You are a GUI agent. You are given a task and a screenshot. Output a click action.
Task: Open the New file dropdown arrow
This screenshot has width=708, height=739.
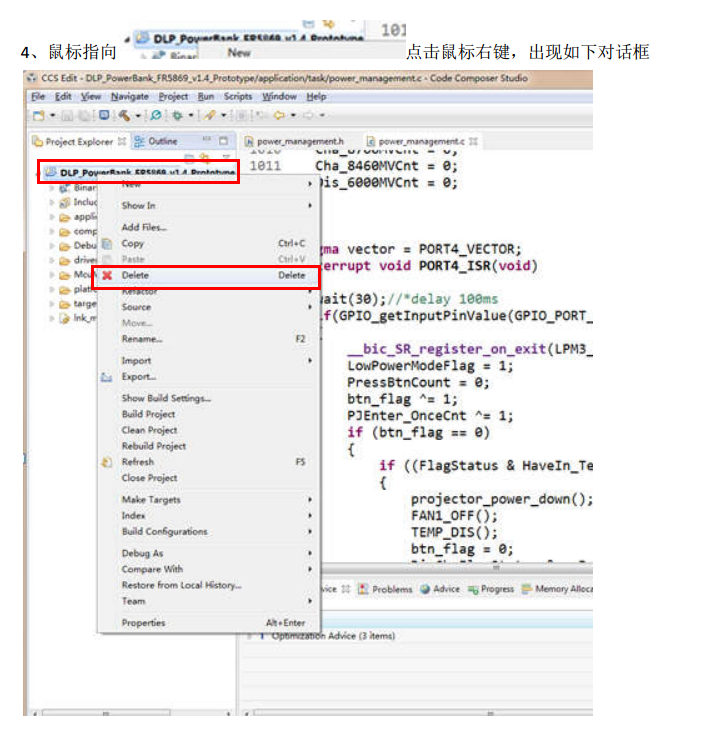tap(53, 115)
